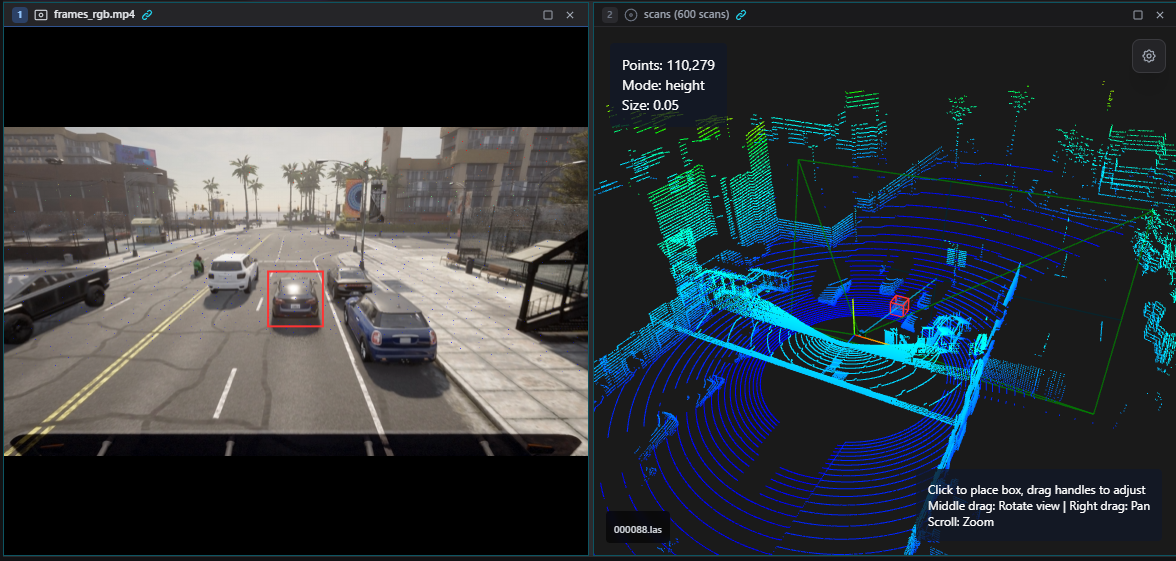1176x561 pixels.
Task: Click the blue Mini car in the video frame
Action: tap(390, 327)
